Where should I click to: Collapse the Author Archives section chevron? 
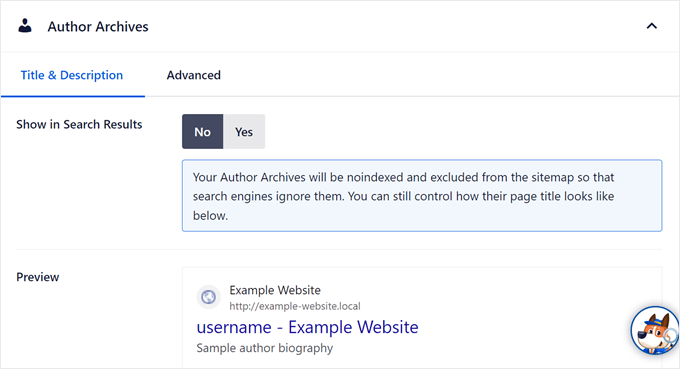pyautogui.click(x=651, y=26)
